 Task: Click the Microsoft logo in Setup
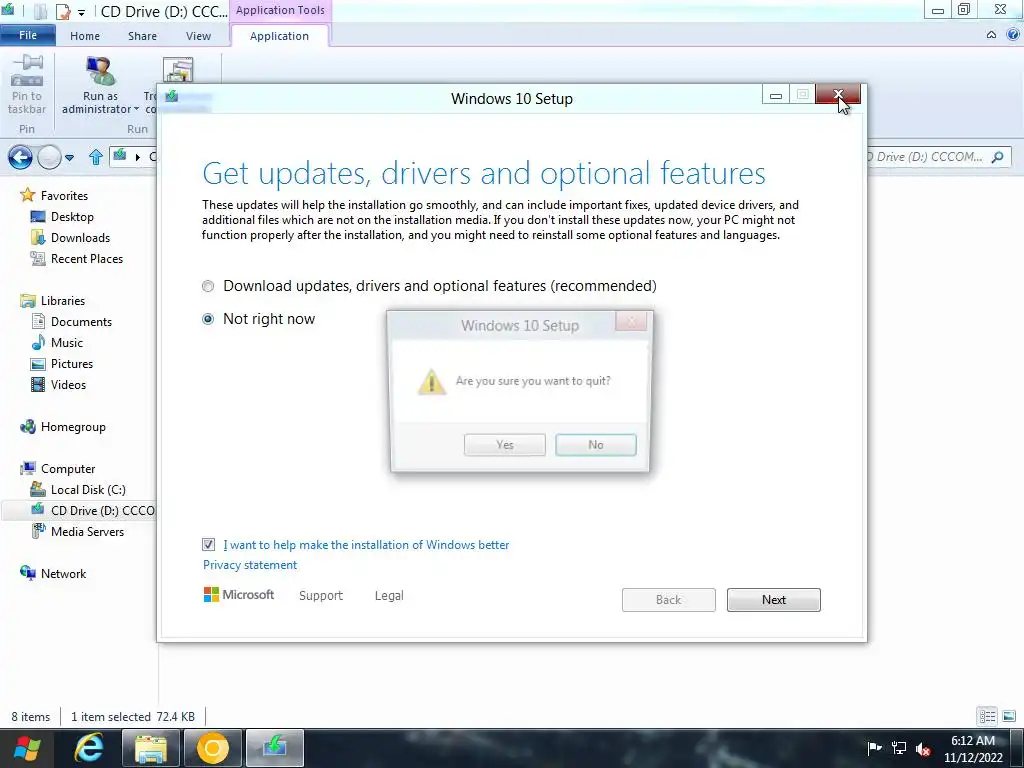[x=239, y=594]
